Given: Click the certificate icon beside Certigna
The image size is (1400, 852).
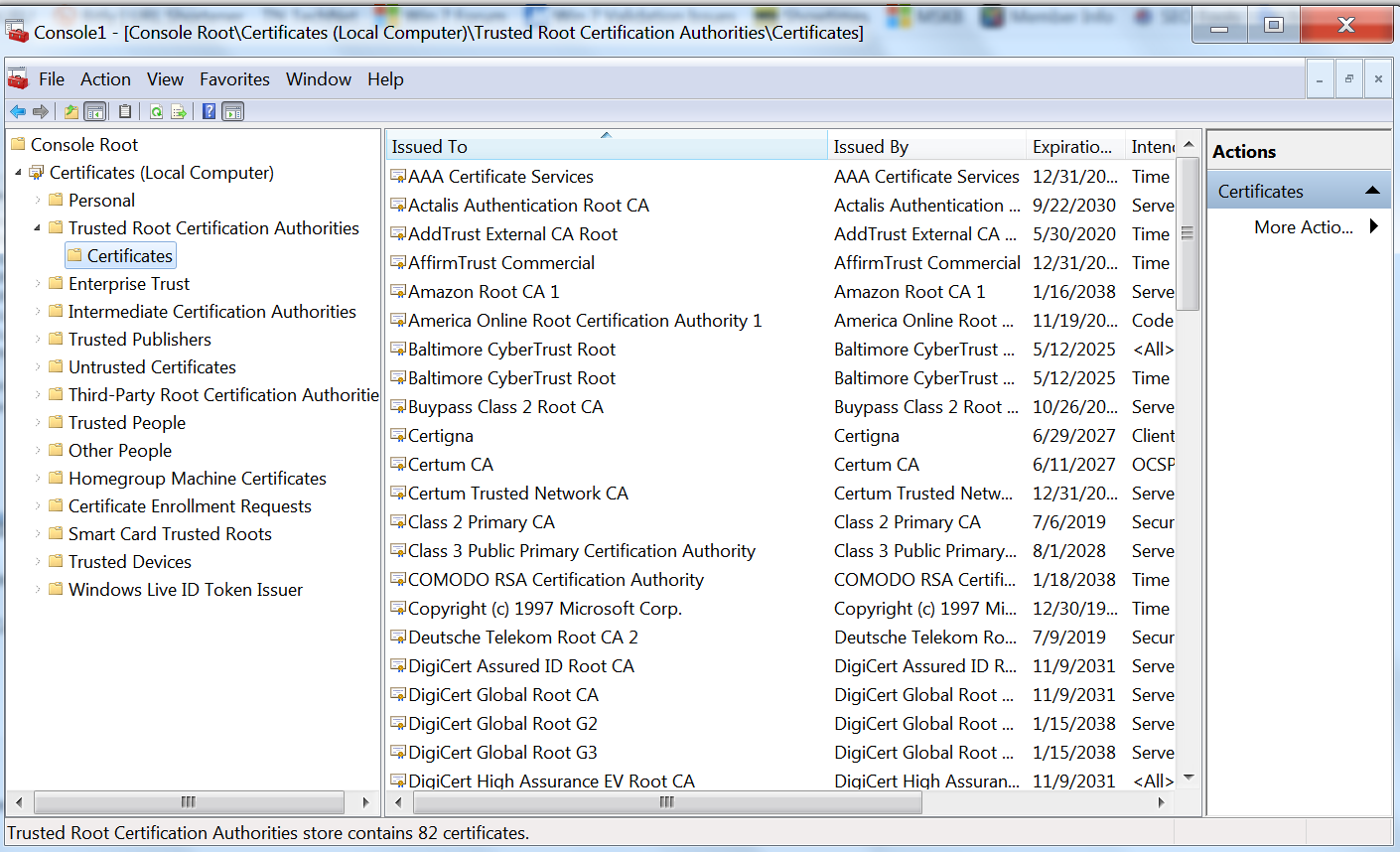Looking at the screenshot, I should pos(398,436).
